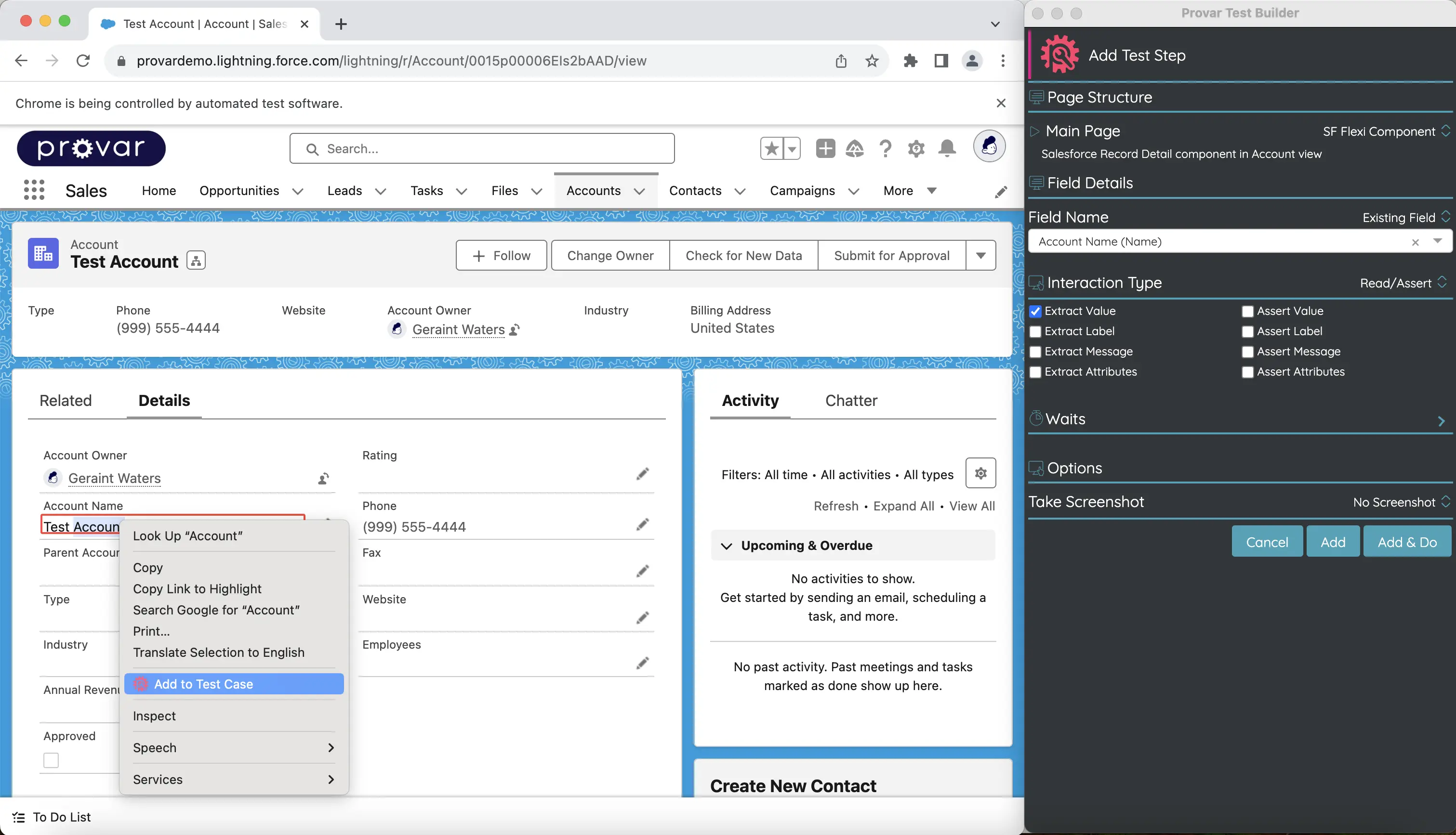Click the notifications bell icon
The height and width of the screenshot is (835, 1456).
(947, 148)
